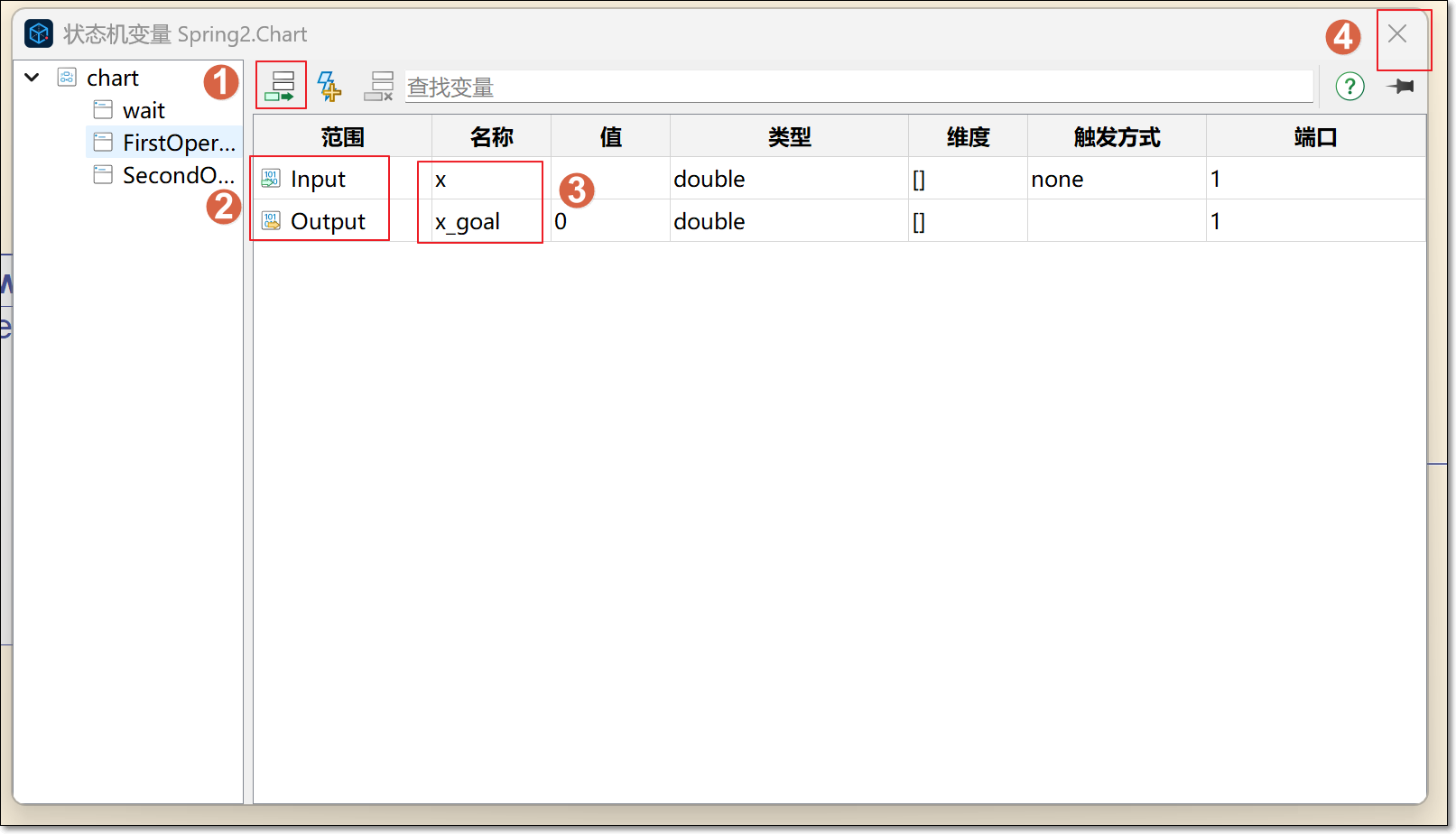This screenshot has width=1456, height=834.
Task: Click dimension [] in the x row
Action: 968,179
